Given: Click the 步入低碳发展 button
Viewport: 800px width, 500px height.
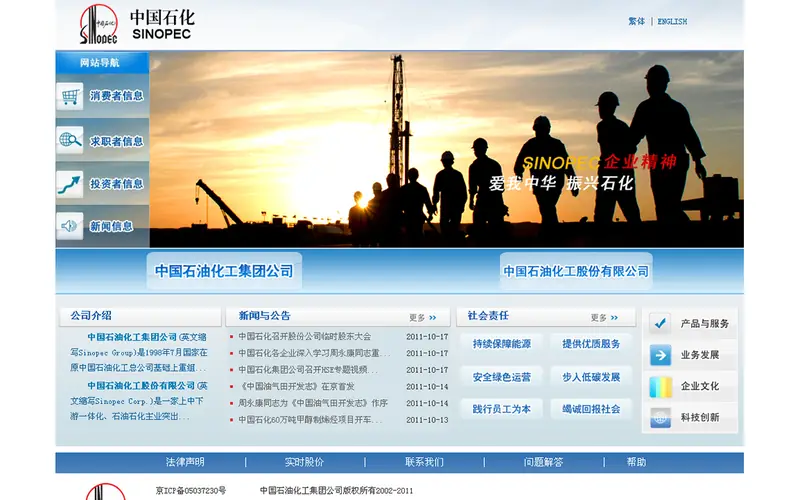Looking at the screenshot, I should [591, 378].
